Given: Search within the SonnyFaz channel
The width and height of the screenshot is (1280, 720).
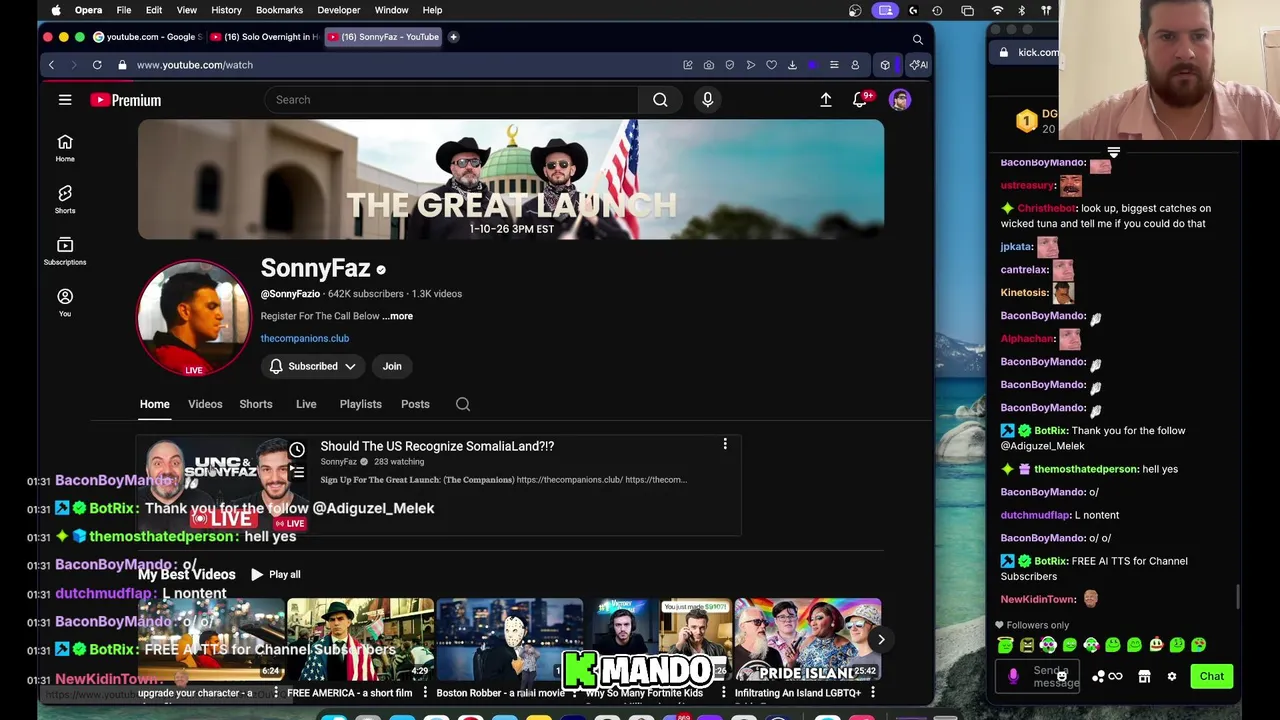Looking at the screenshot, I should (463, 404).
